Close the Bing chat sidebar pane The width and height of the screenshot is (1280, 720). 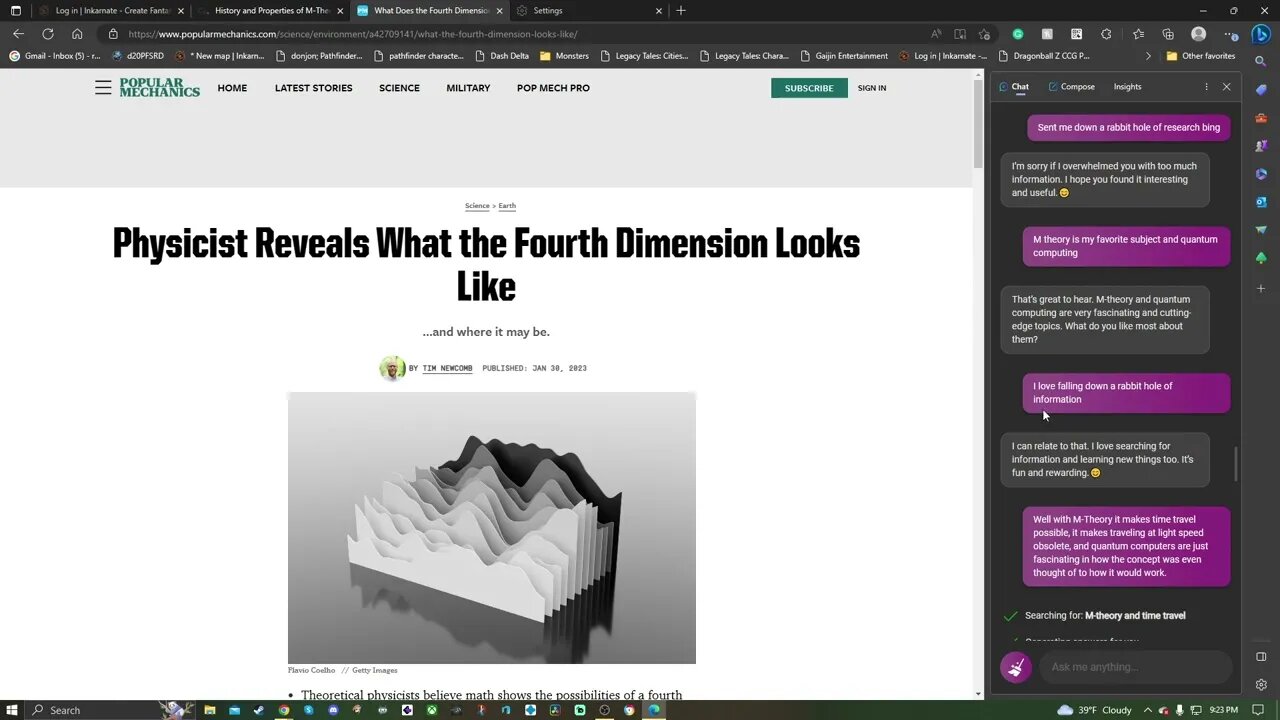[x=1227, y=87]
